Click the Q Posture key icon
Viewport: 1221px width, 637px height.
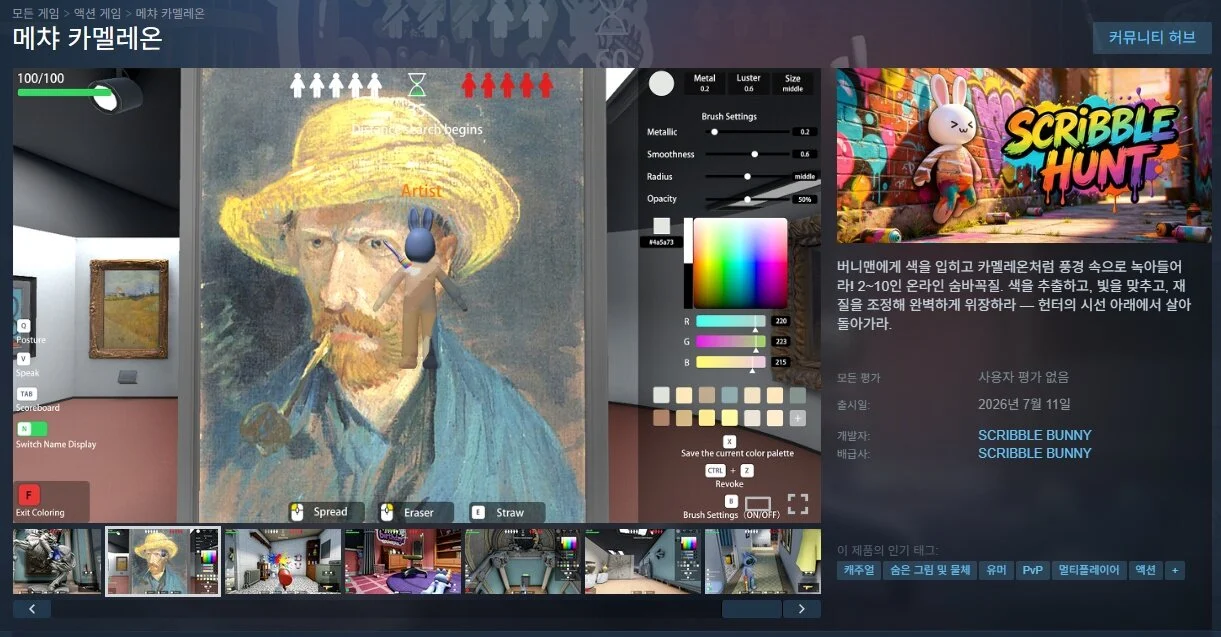[23, 326]
